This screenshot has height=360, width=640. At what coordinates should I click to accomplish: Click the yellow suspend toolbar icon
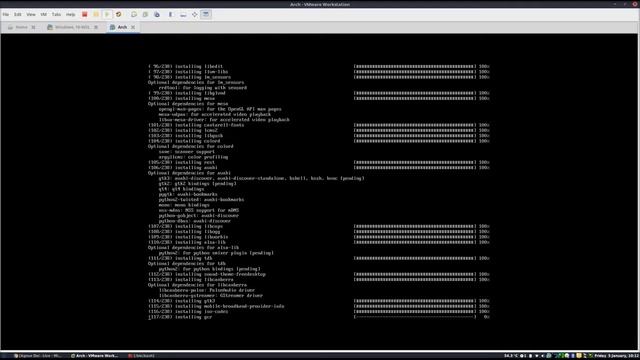coord(96,14)
